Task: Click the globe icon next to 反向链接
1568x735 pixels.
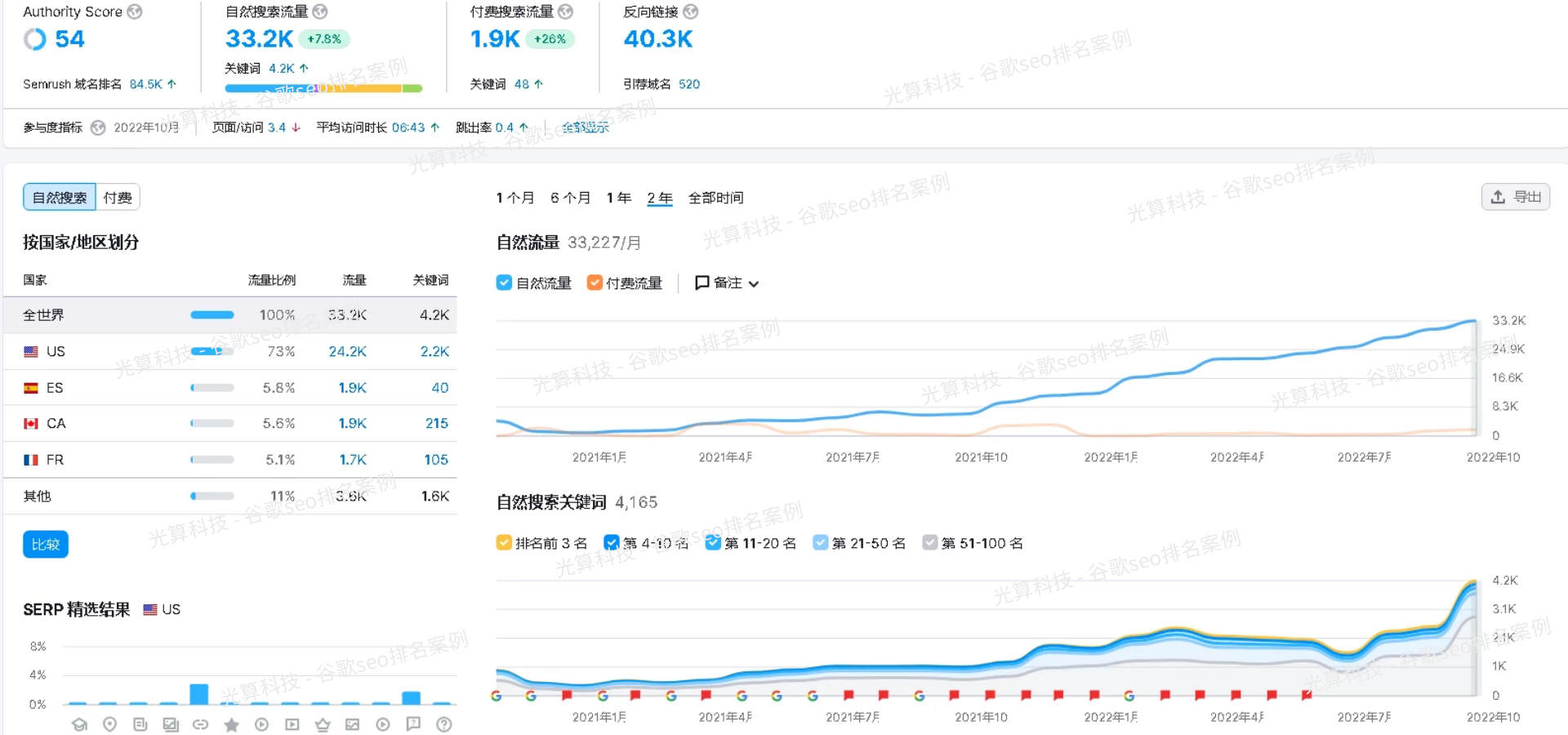Action: pos(690,11)
